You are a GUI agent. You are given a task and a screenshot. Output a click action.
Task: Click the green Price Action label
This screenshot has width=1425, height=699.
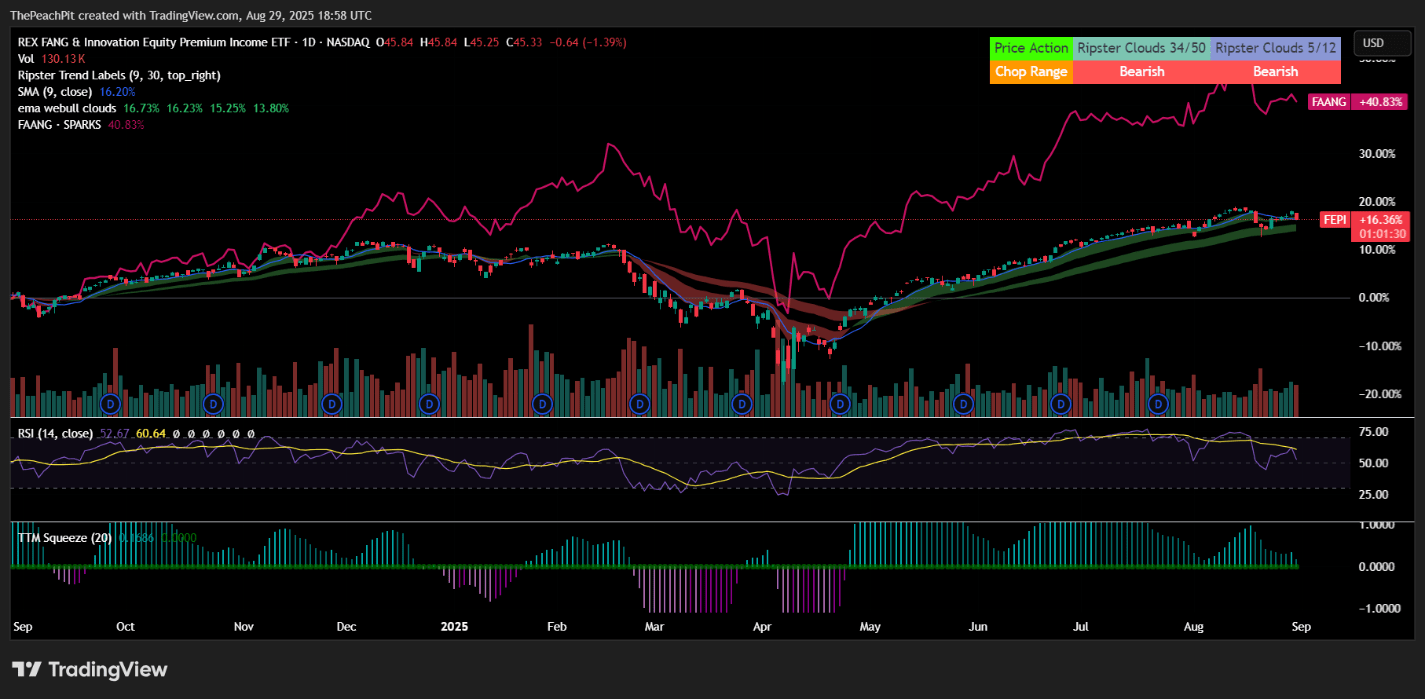[x=1032, y=48]
